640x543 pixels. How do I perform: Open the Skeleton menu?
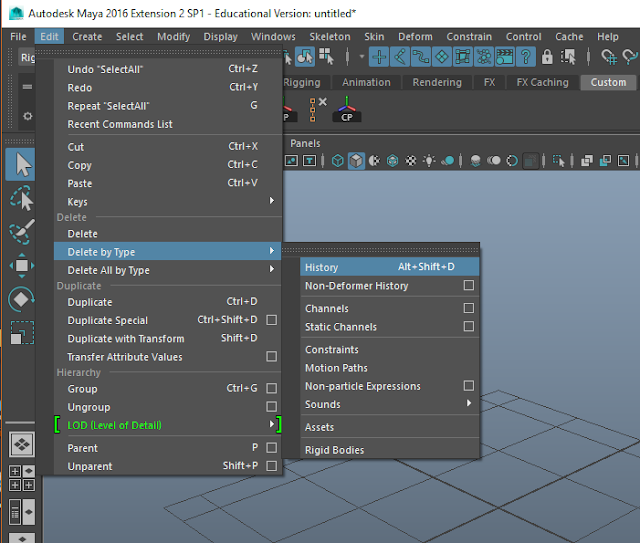pos(330,37)
